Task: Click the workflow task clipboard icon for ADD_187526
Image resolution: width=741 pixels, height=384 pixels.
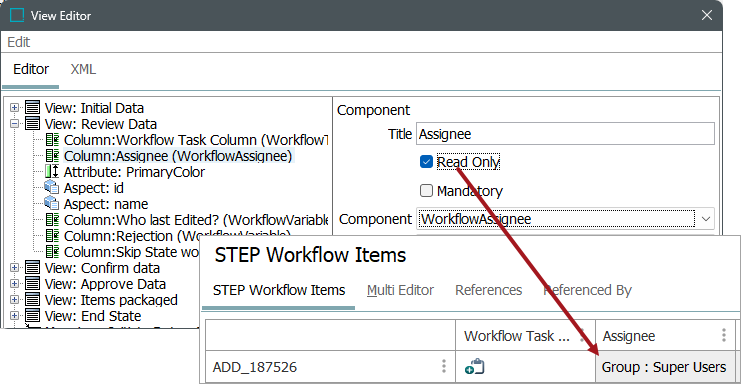Action: coord(474,367)
